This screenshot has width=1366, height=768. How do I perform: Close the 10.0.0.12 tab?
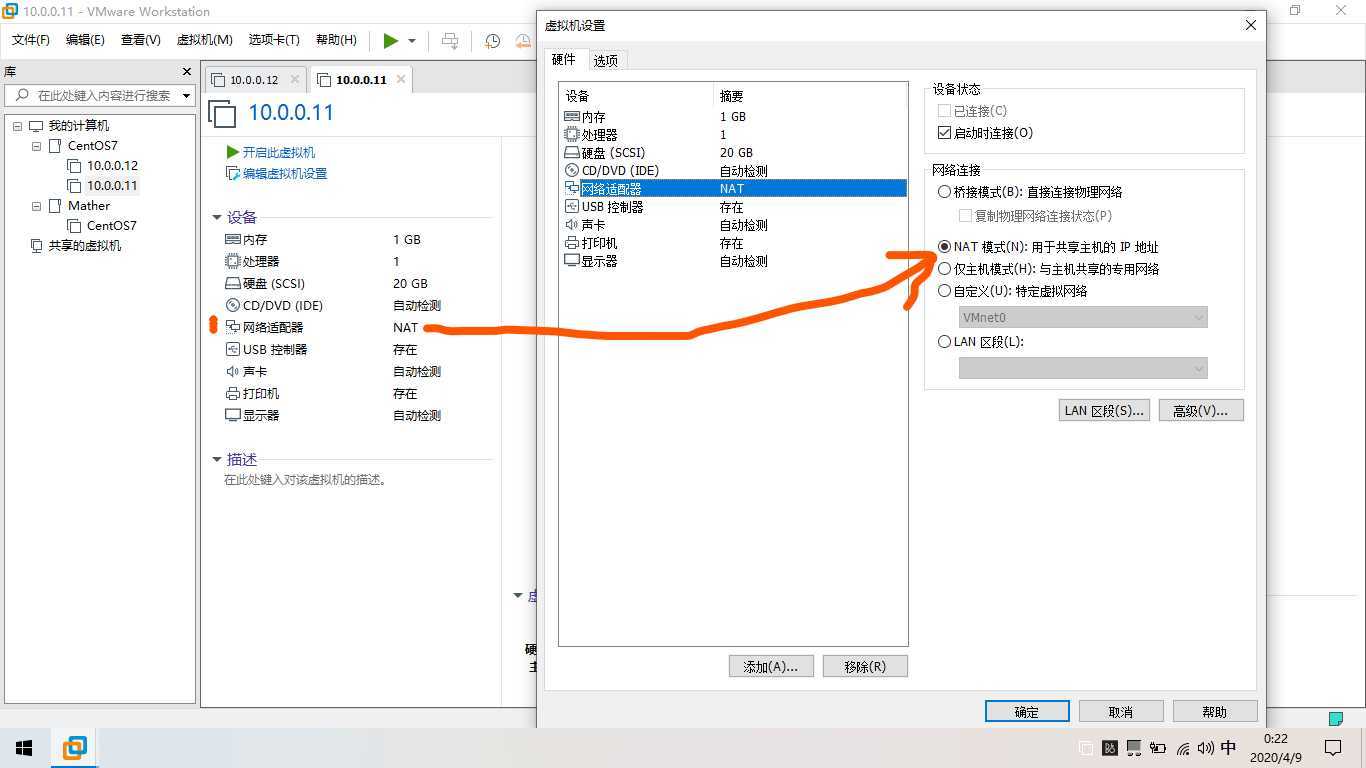295,79
